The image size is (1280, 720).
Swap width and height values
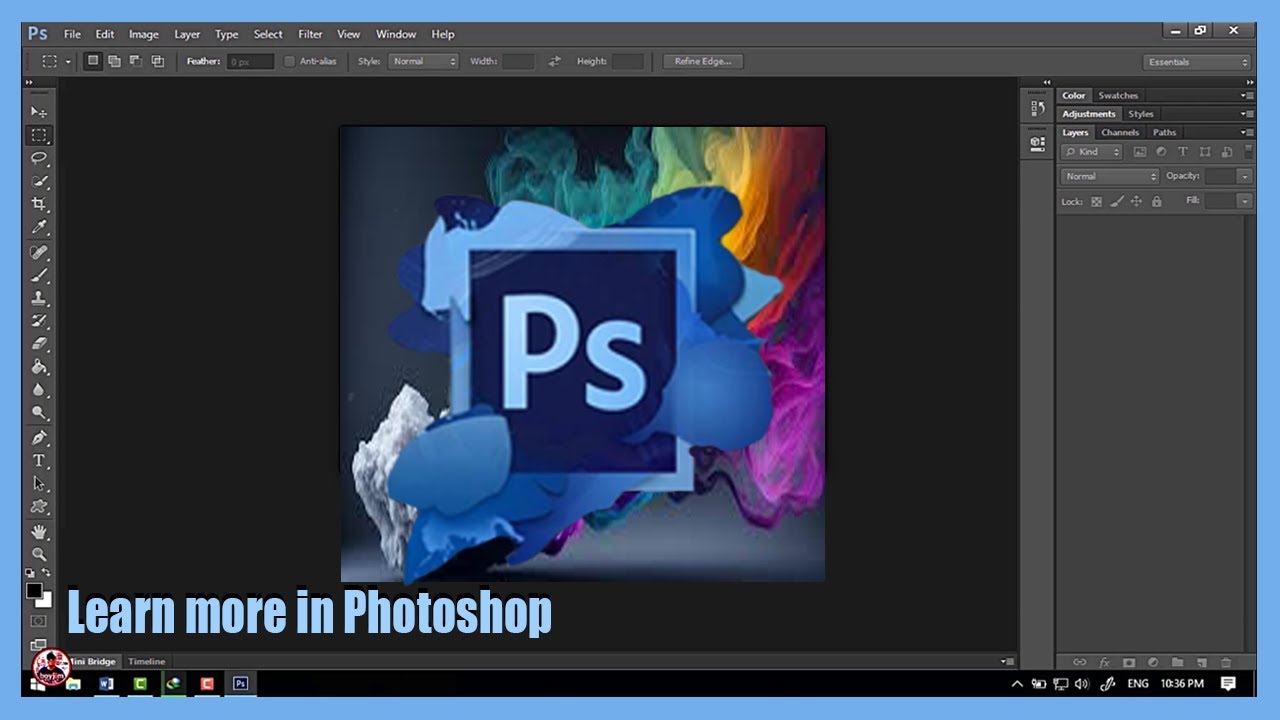pyautogui.click(x=554, y=62)
